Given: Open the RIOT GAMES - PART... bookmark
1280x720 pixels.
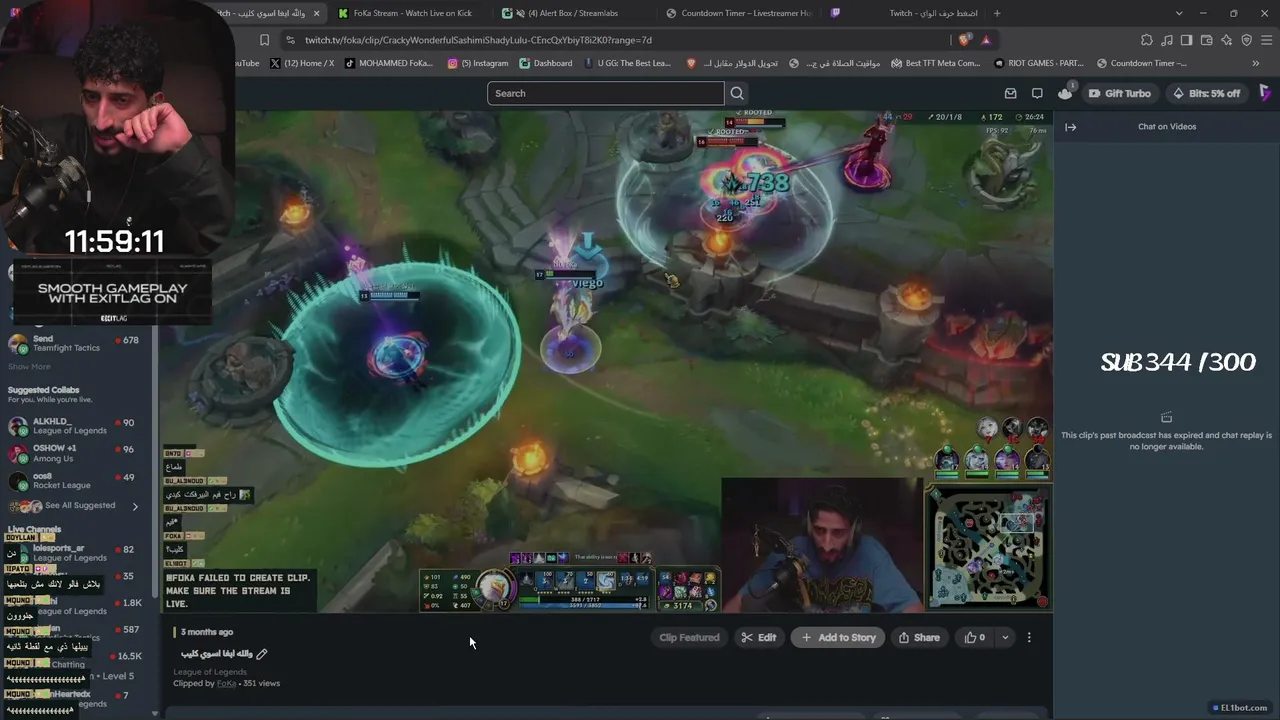Looking at the screenshot, I should pos(1040,63).
